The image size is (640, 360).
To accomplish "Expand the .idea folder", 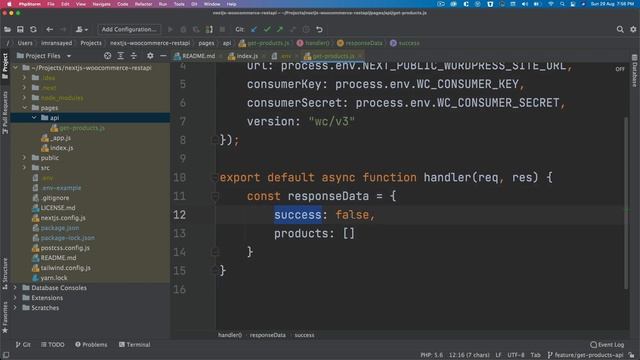I will (x=24, y=78).
